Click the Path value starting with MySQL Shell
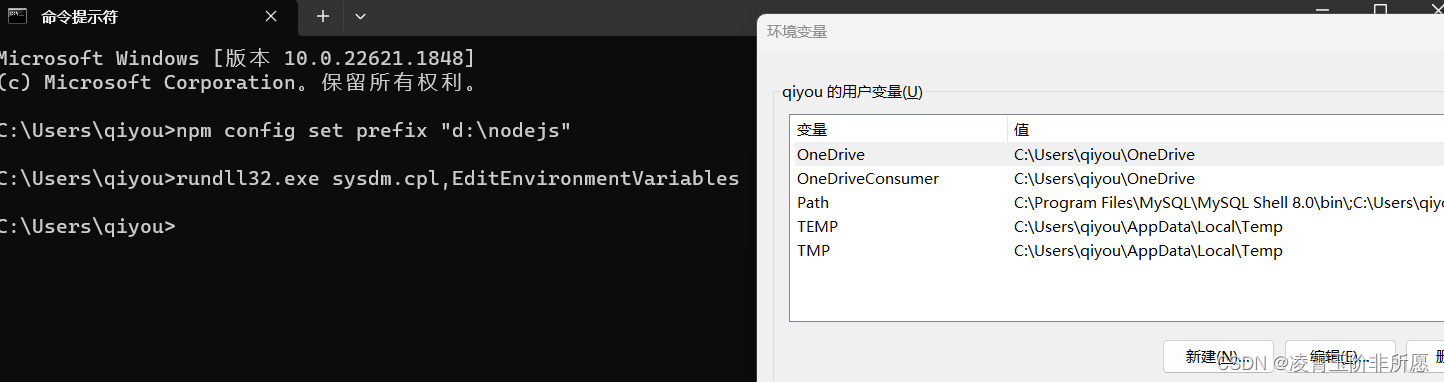Viewport: 1444px width, 382px height. (x=1229, y=203)
